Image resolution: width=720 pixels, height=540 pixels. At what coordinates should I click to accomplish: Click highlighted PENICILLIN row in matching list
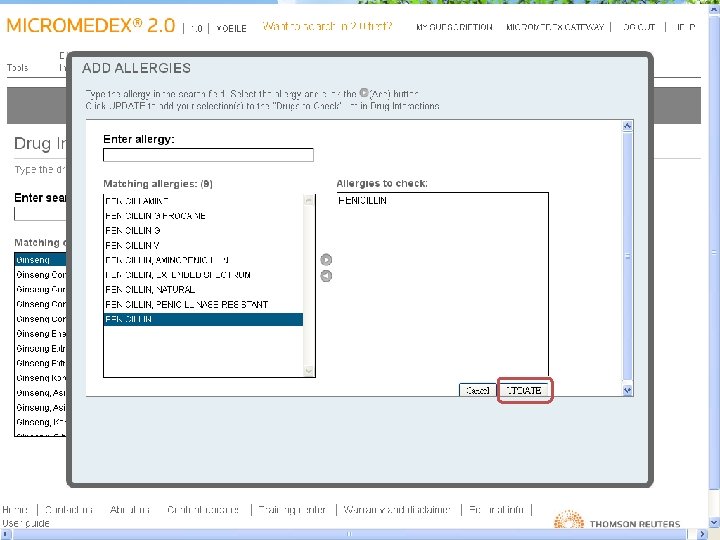point(203,319)
